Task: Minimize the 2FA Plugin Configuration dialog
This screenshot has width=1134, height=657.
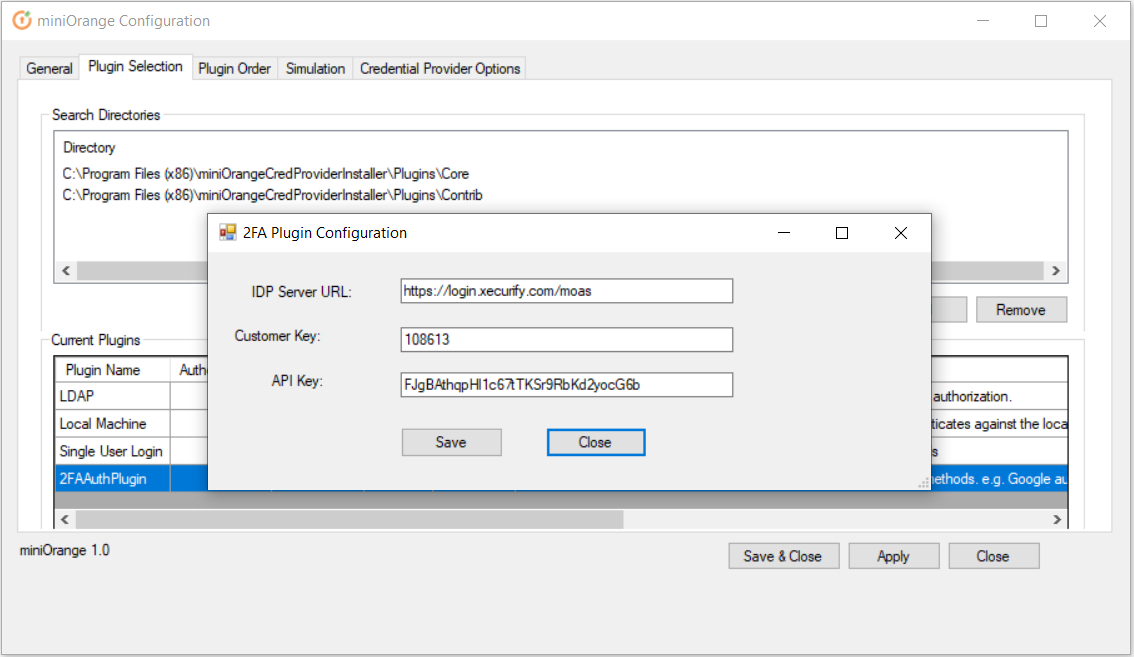Action: click(x=784, y=233)
